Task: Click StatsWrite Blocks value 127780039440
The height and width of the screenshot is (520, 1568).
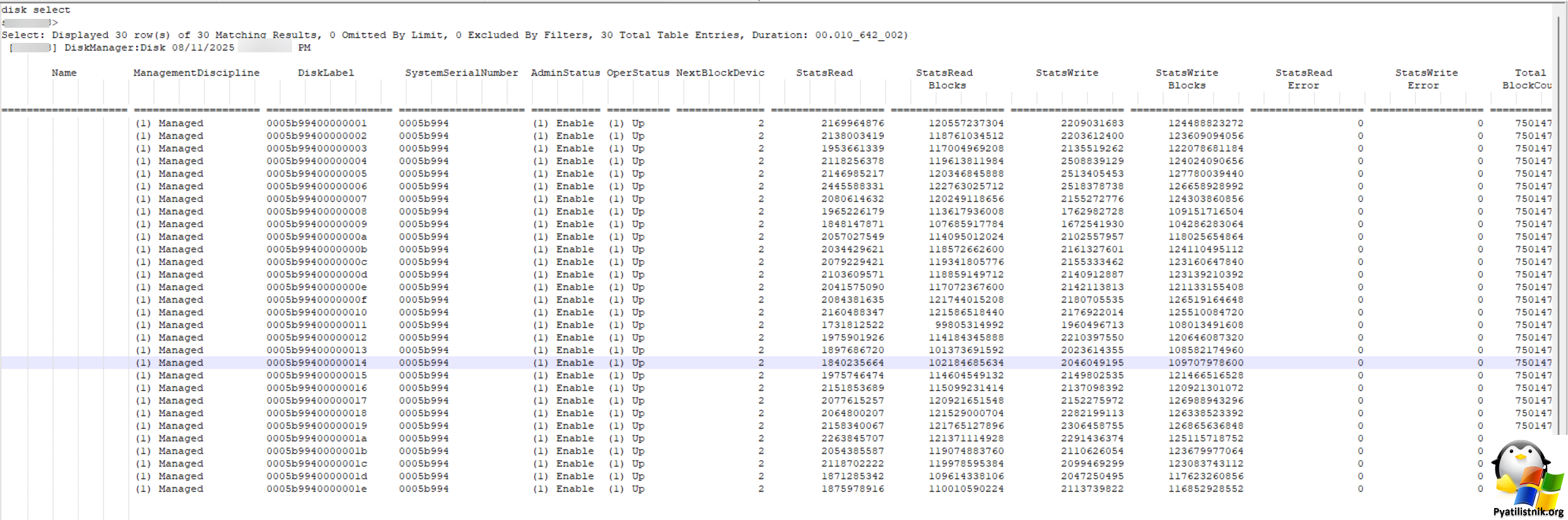Action: pos(1206,174)
